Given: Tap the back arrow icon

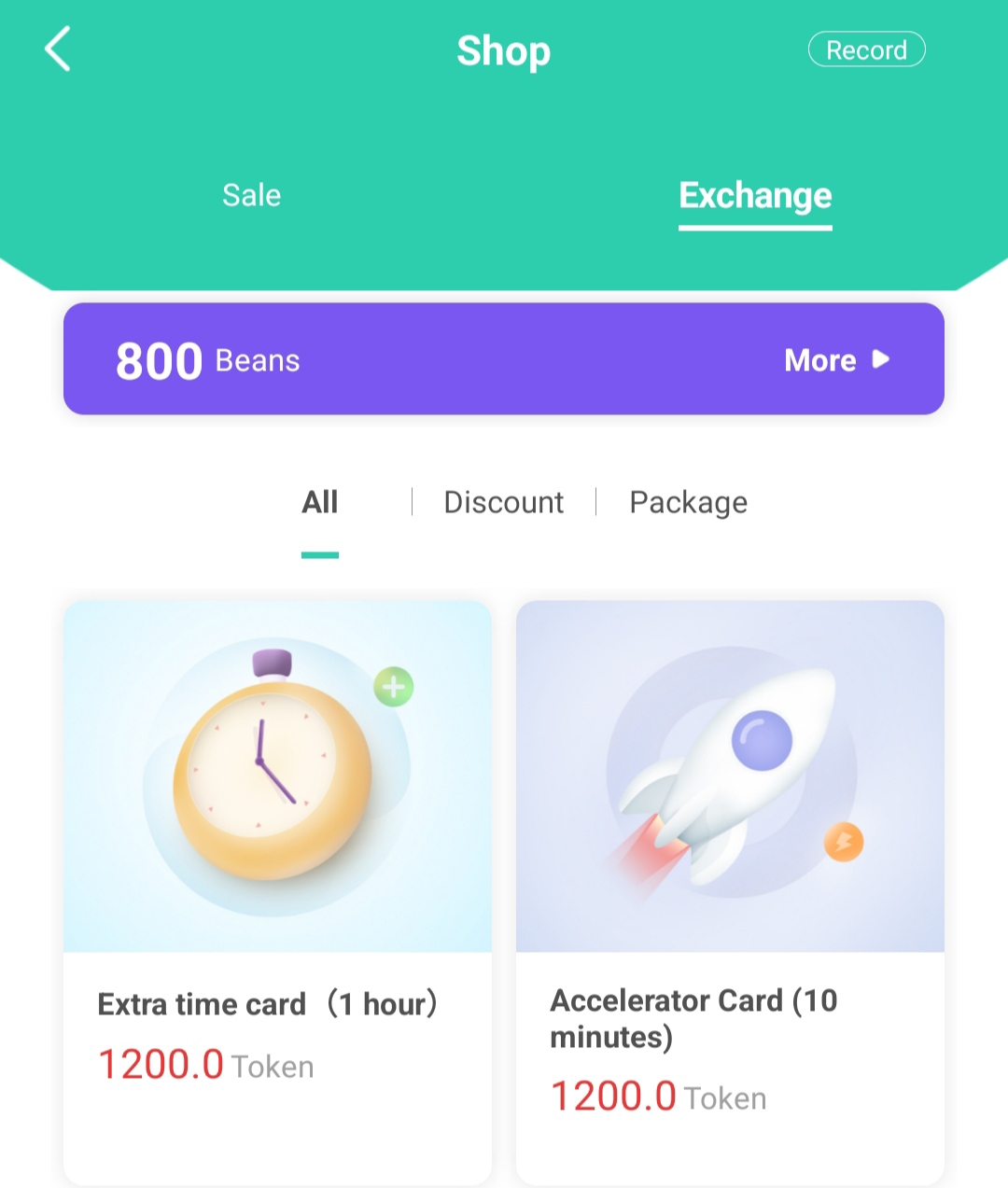Looking at the screenshot, I should pos(58,49).
